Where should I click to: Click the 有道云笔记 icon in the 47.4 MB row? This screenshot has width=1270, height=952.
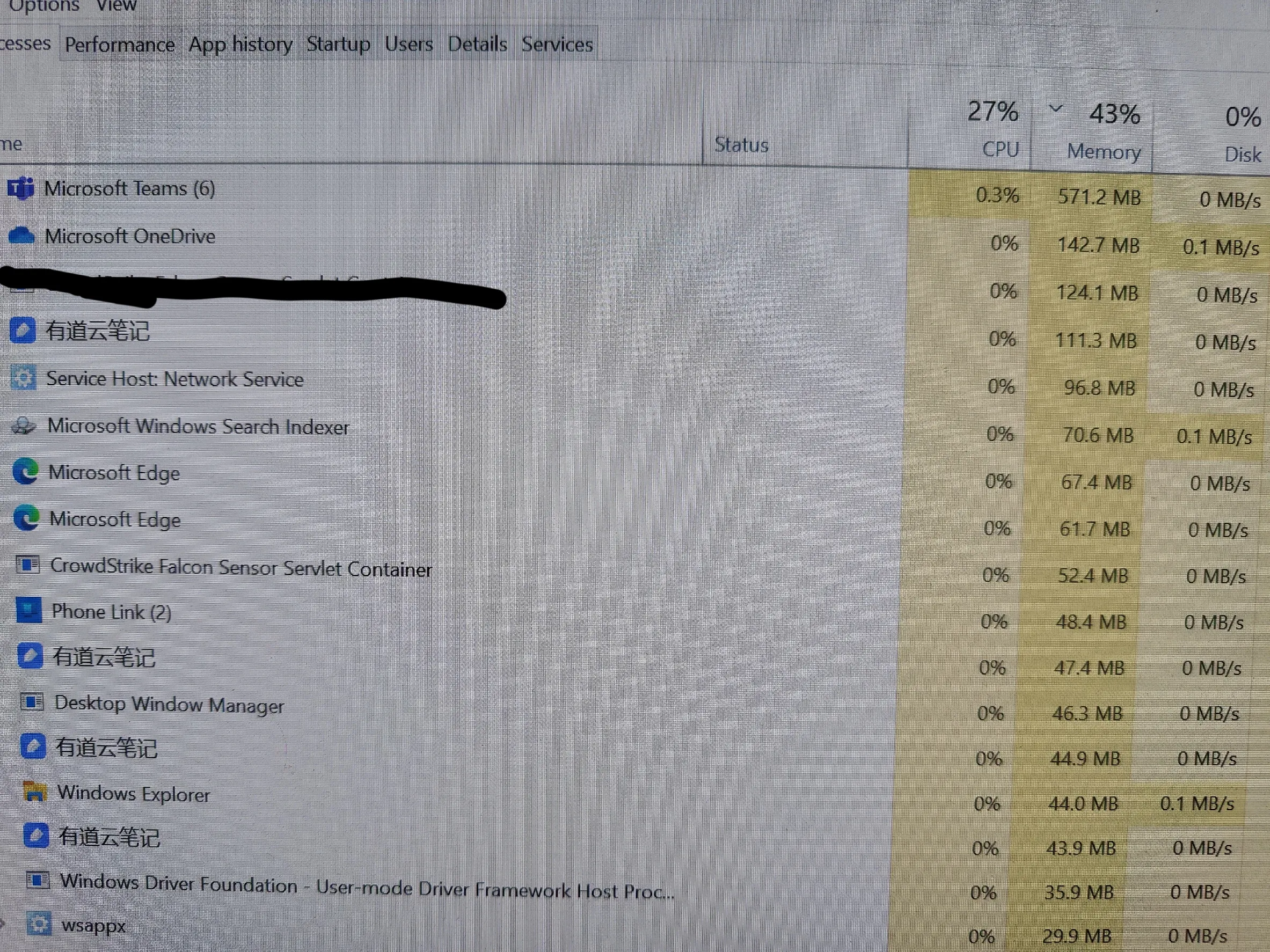[x=31, y=656]
